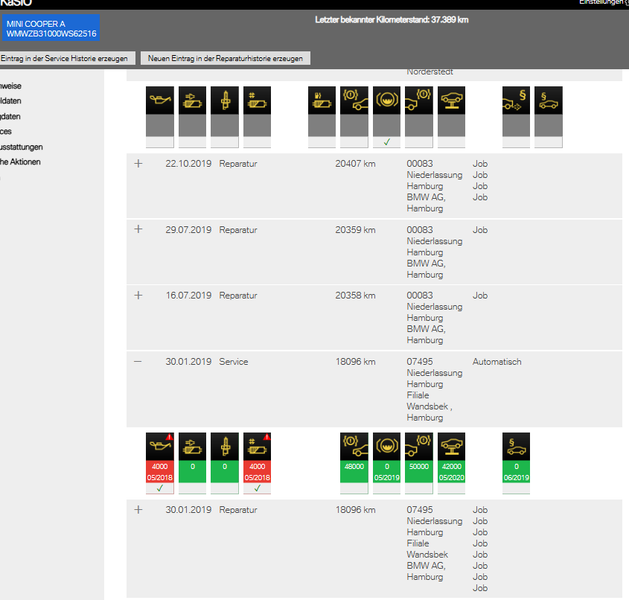
Task: Toggle the checked box under Norderstedt brake fluid icon
Action: click(x=387, y=142)
